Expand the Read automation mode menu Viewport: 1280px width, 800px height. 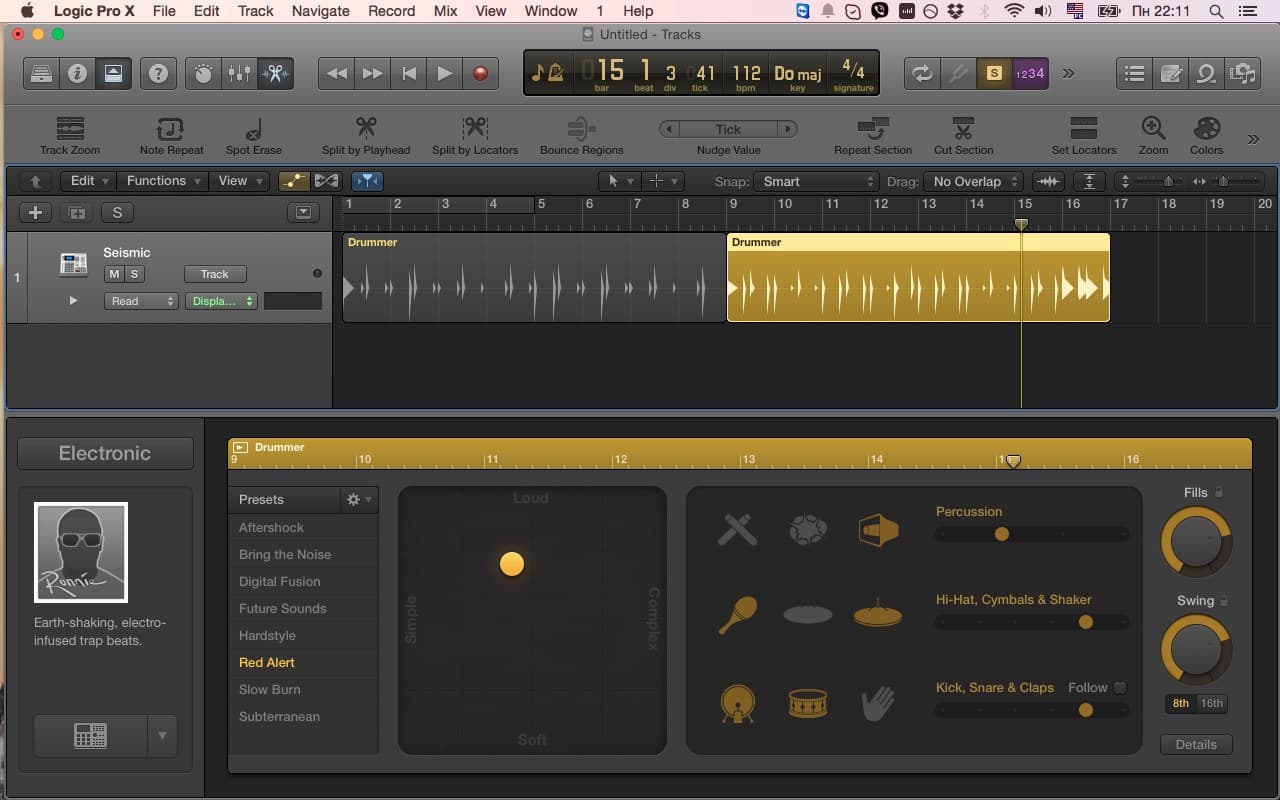coord(141,301)
